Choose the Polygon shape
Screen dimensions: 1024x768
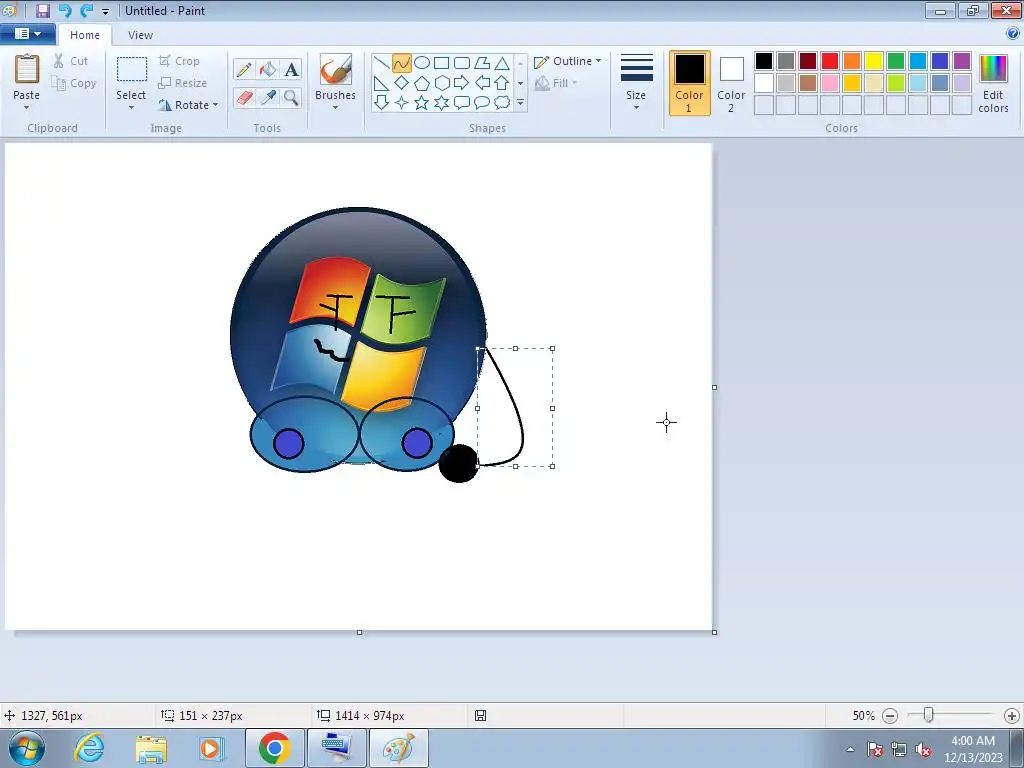coord(482,63)
